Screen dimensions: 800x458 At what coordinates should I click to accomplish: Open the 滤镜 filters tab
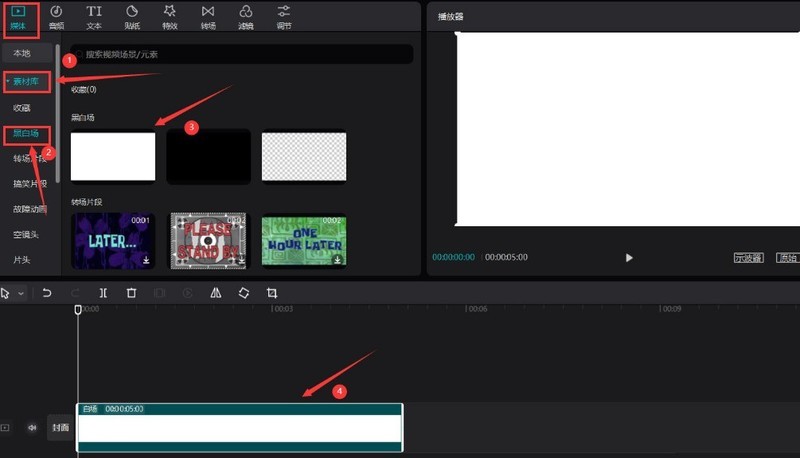point(246,17)
